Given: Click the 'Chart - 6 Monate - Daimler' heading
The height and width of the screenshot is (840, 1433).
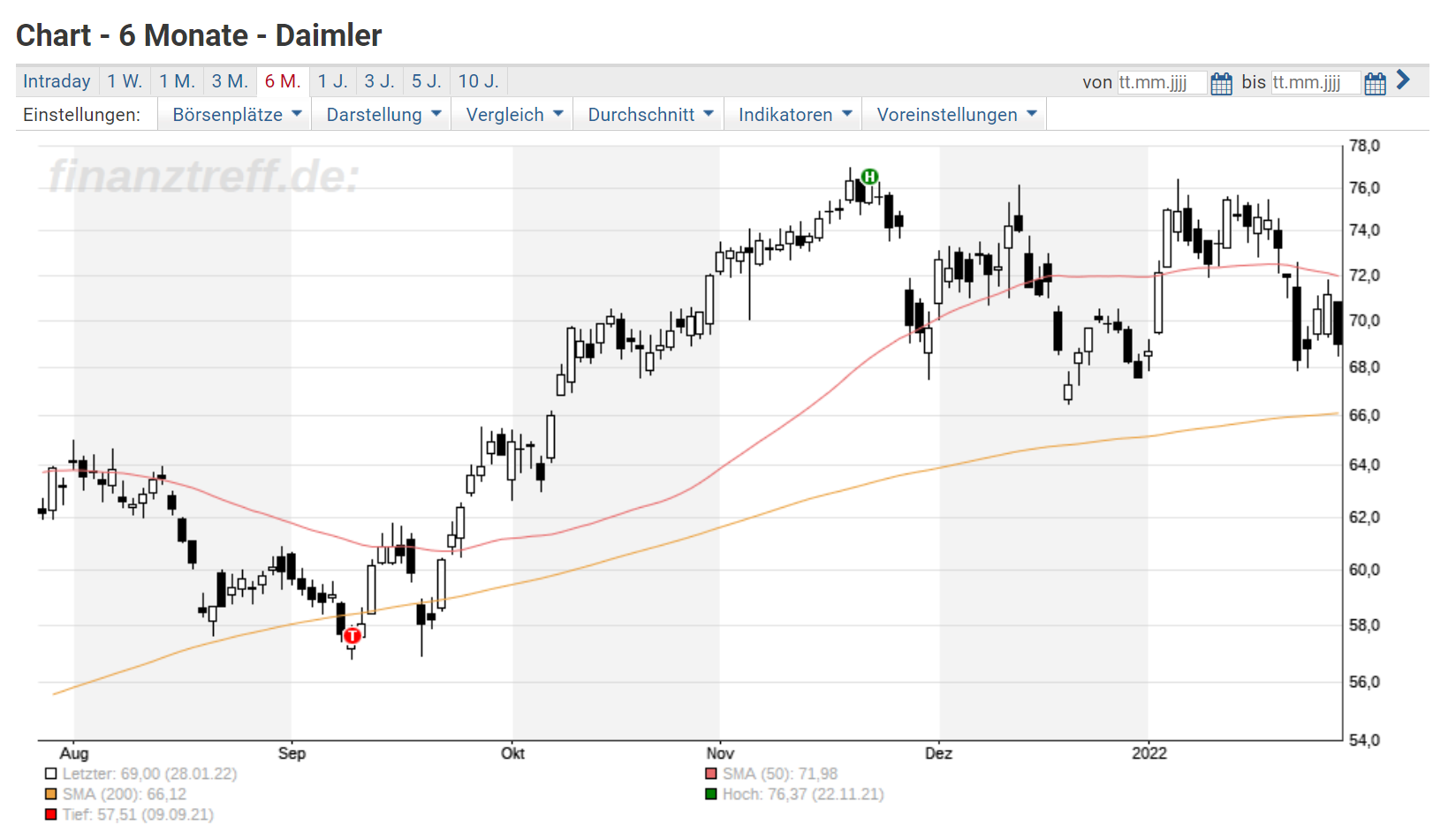Looking at the screenshot, I should (199, 35).
